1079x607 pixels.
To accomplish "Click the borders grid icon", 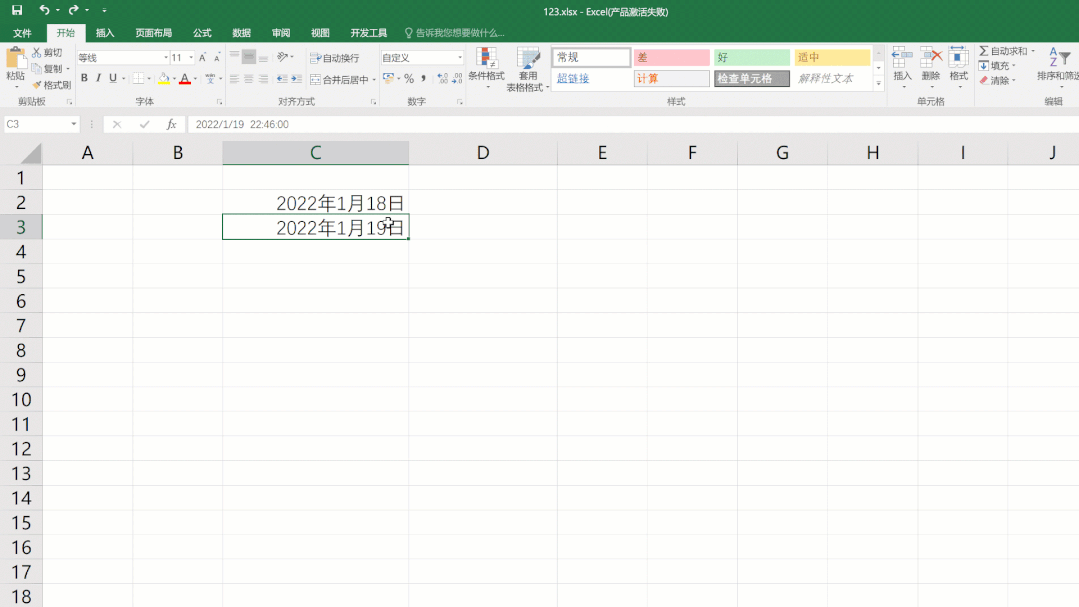I will pos(138,78).
